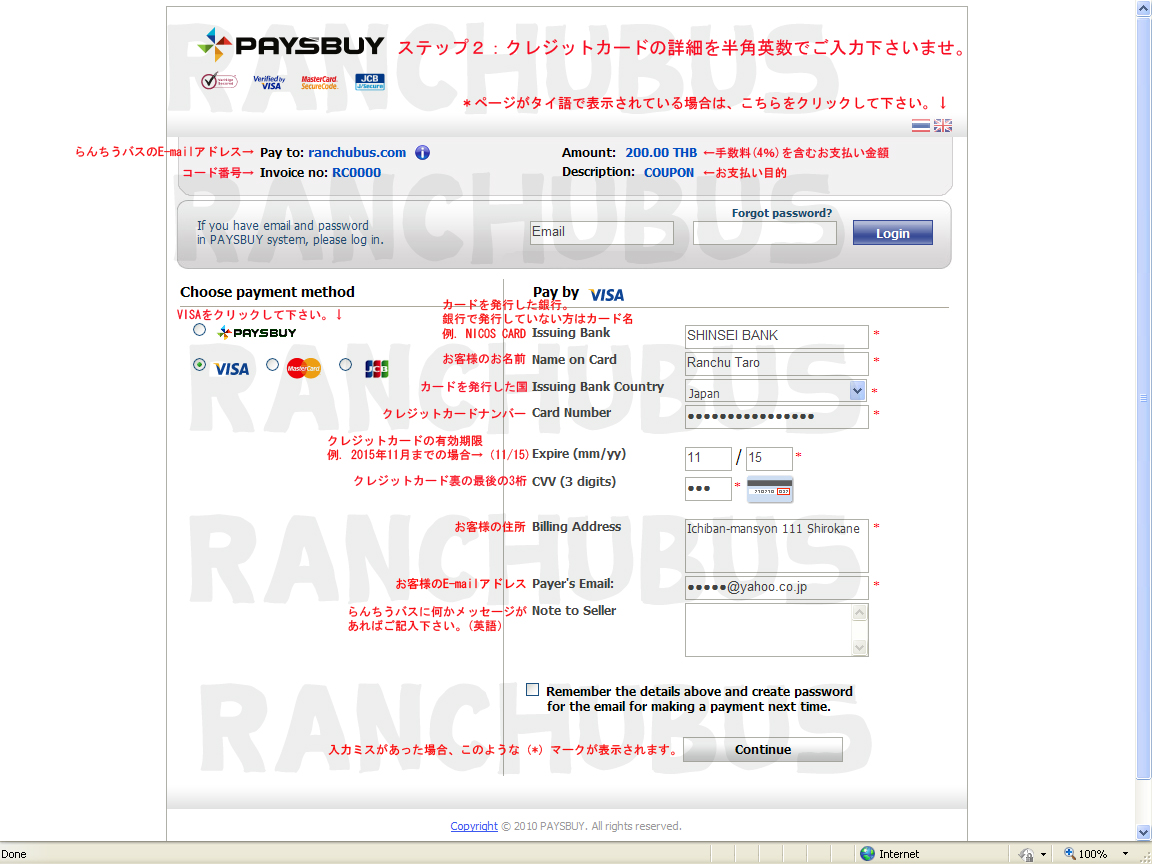
Task: Click the CVV card help image
Action: (x=770, y=489)
